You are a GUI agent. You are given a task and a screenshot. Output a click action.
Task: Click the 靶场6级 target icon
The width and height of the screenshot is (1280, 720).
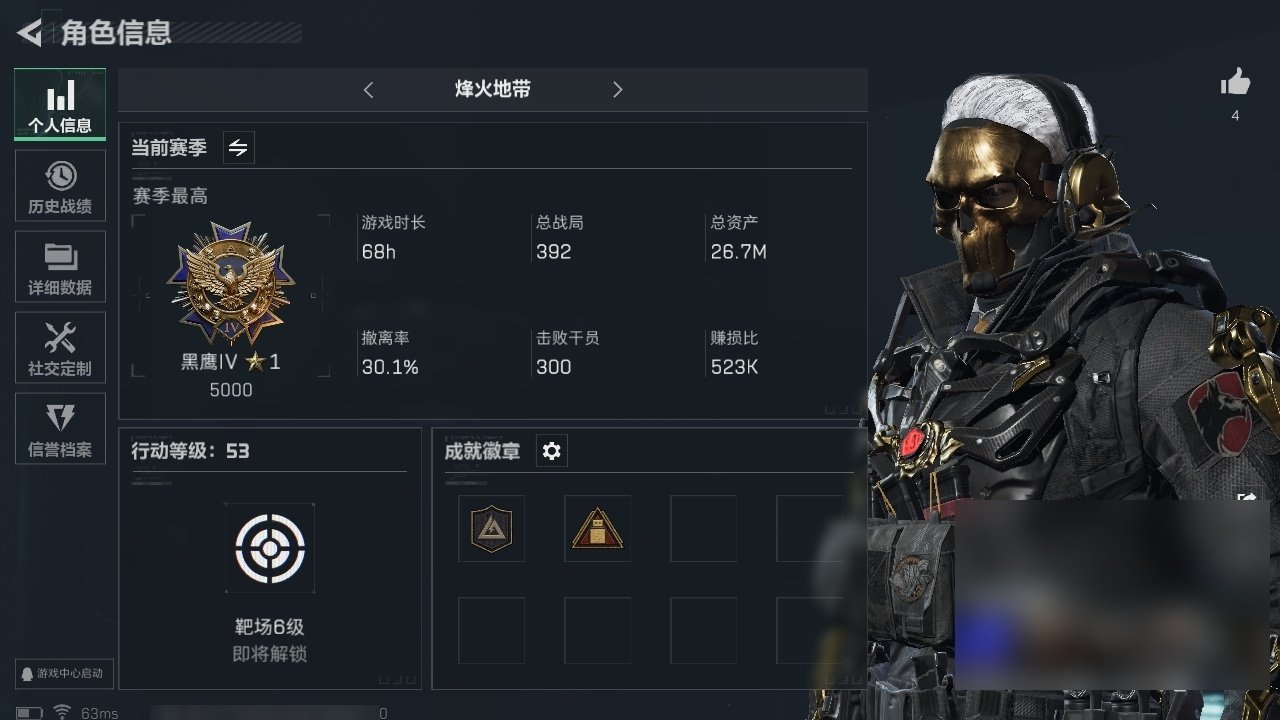point(270,548)
